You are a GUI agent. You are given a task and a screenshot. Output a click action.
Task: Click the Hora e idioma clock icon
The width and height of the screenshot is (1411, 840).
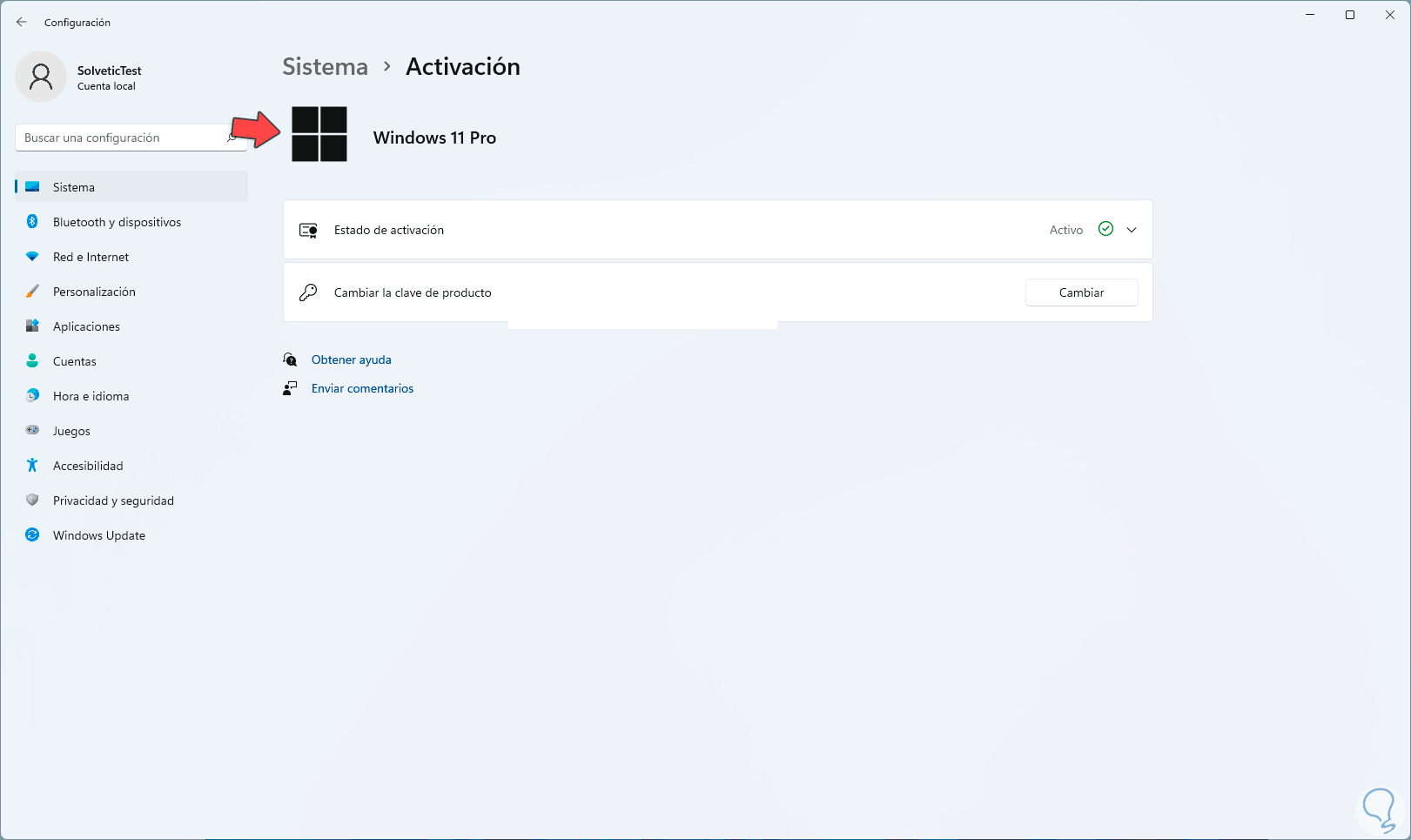32,396
